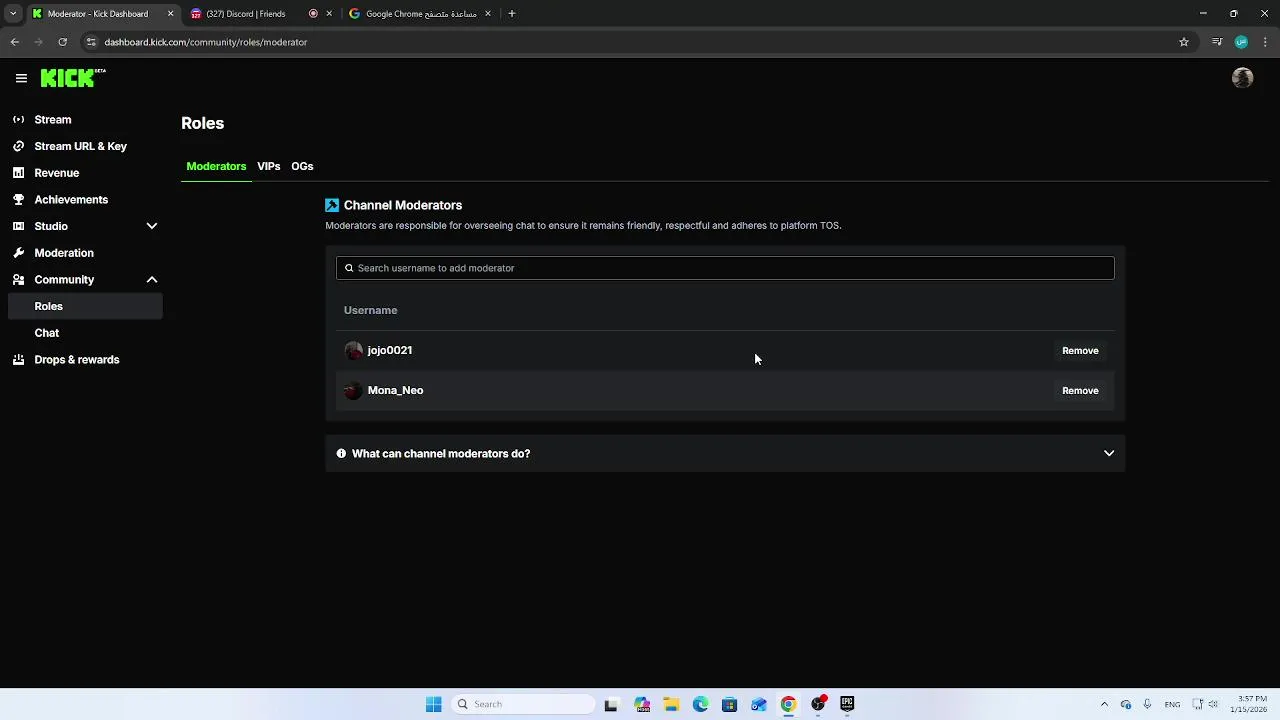
Task: Open the media control toolbar icon
Action: pos(1217,42)
